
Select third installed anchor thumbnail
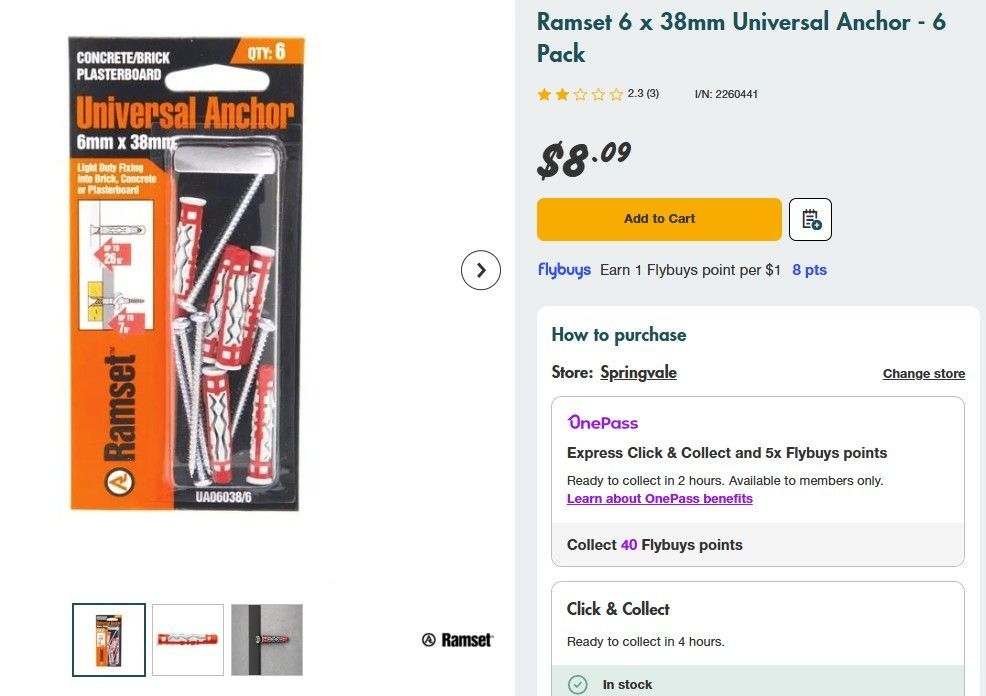tap(267, 640)
